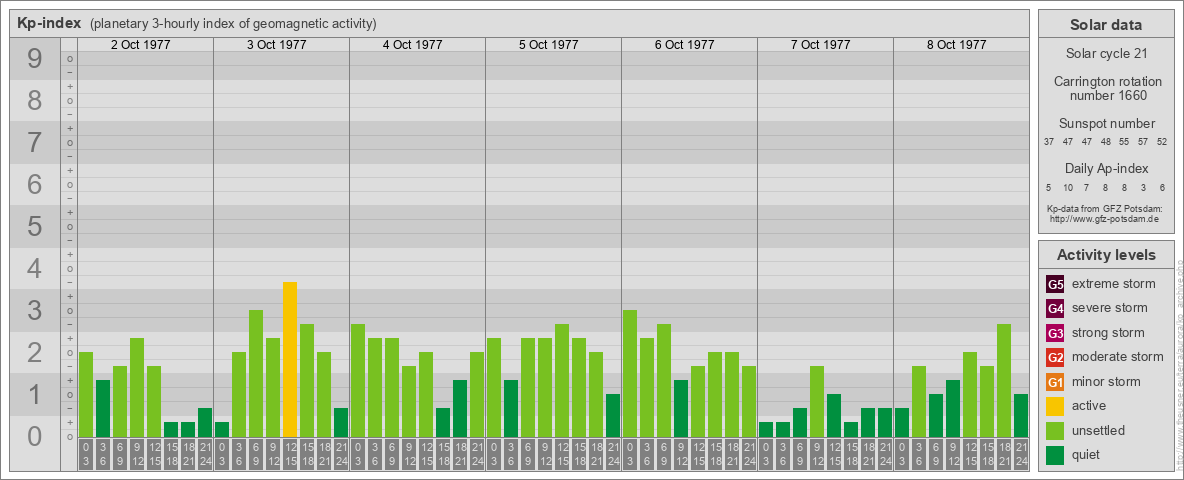The width and height of the screenshot is (1184, 480).
Task: Click the Carrington rotation number 1660 text
Action: pyautogui.click(x=1108, y=88)
